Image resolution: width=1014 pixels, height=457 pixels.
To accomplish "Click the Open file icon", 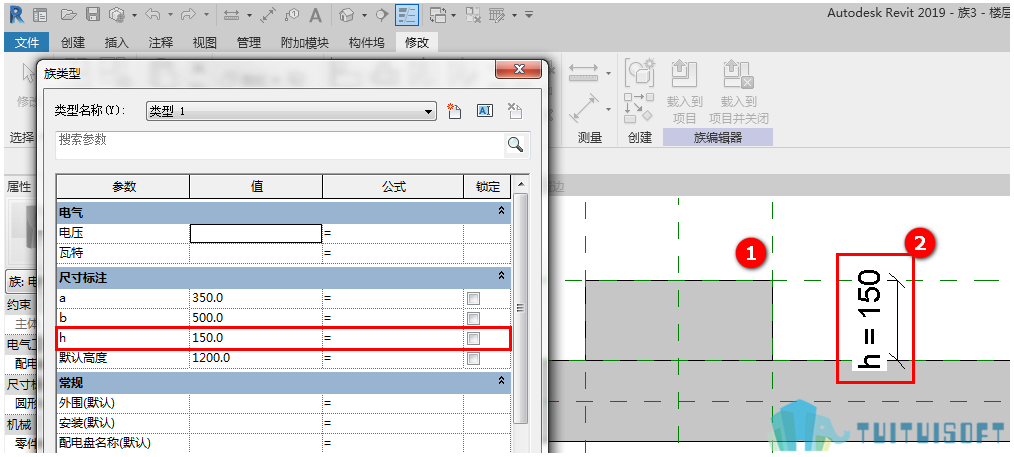I will coord(69,14).
